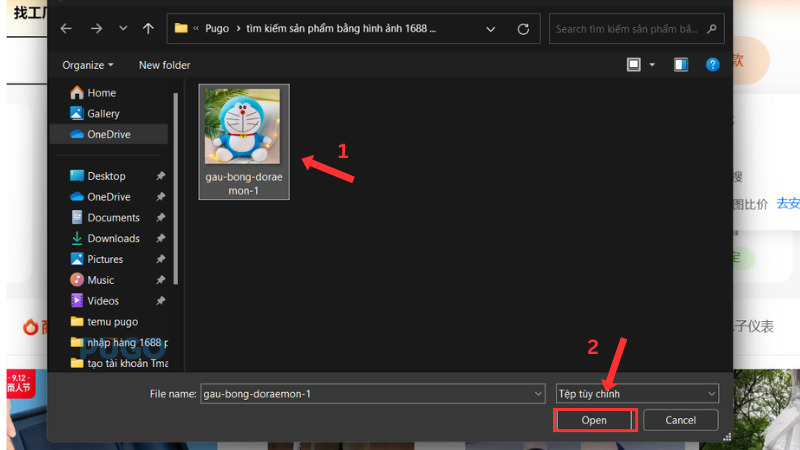Viewport: 800px width, 450px height.
Task: Cancel the file selection dialog
Action: [680, 420]
